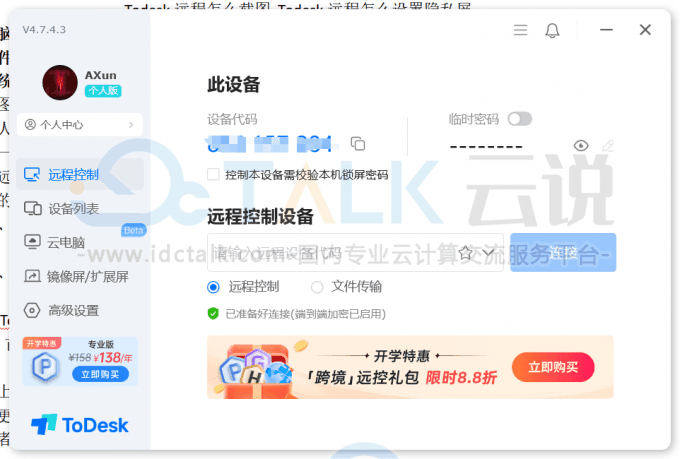Click the ¥138/年 price text
The height and width of the screenshot is (459, 680).
point(113,358)
